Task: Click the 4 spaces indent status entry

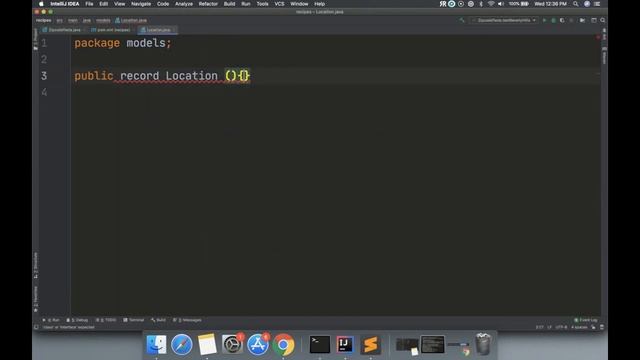Action: [579, 327]
